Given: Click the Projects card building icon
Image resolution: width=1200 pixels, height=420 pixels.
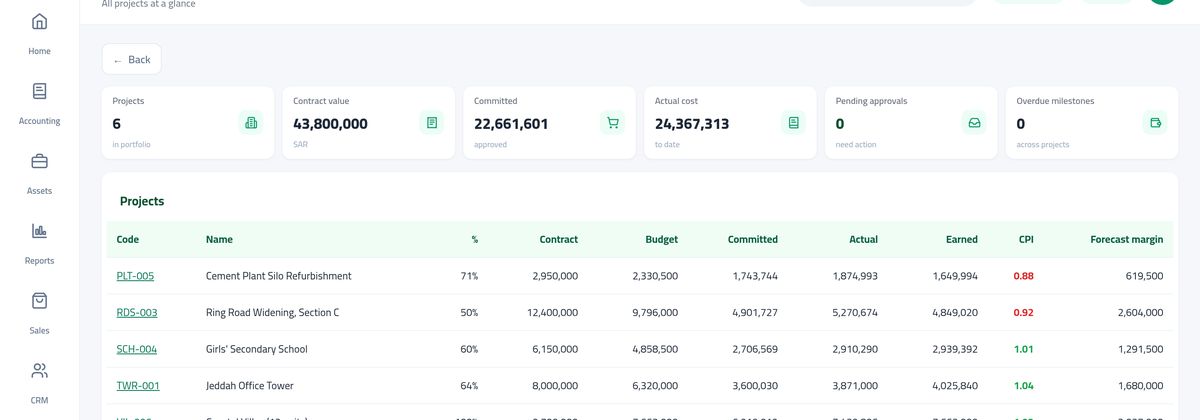Looking at the screenshot, I should [x=251, y=123].
